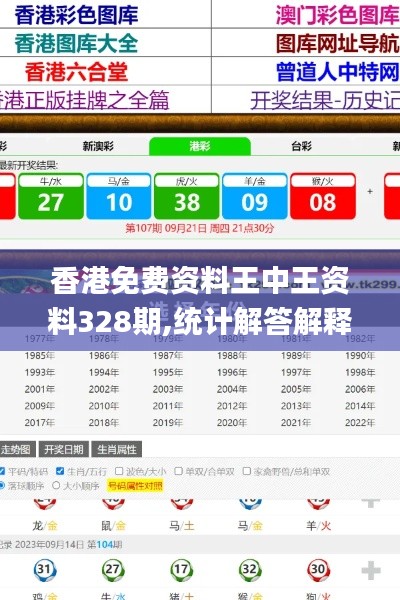
Task: Select year 1990年
Action: coord(360,355)
